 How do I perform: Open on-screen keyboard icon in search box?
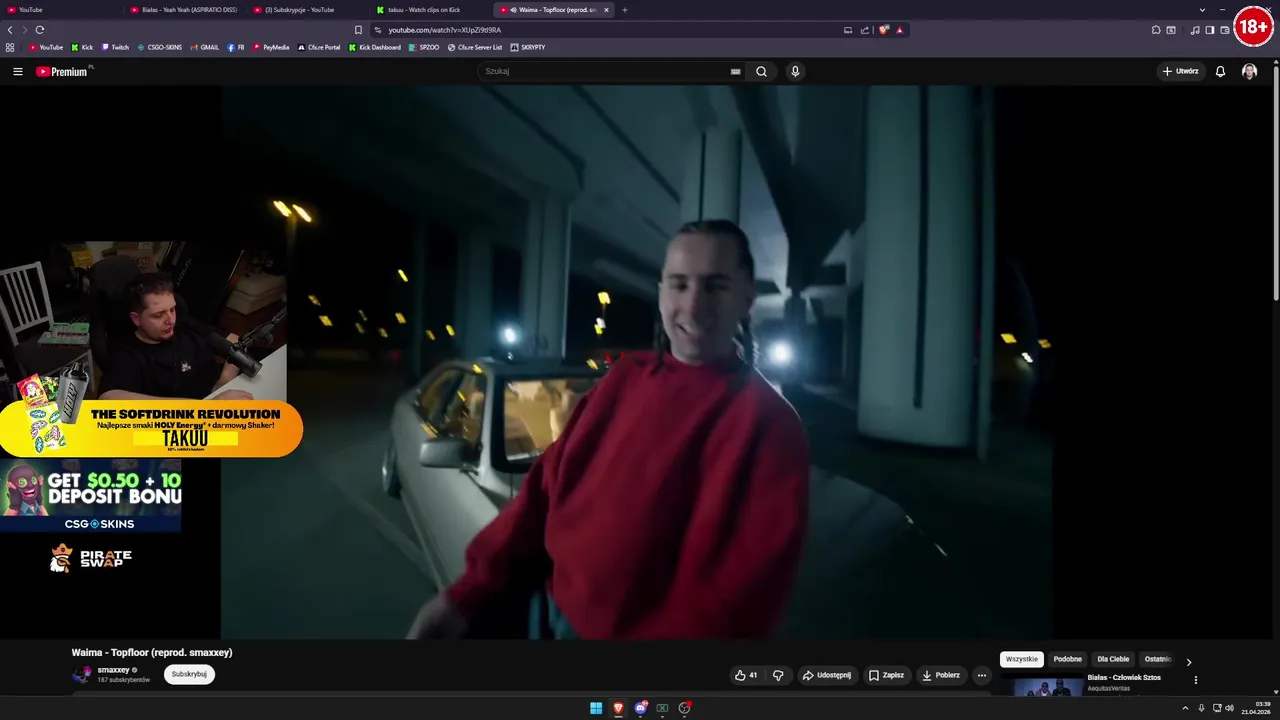tap(735, 71)
